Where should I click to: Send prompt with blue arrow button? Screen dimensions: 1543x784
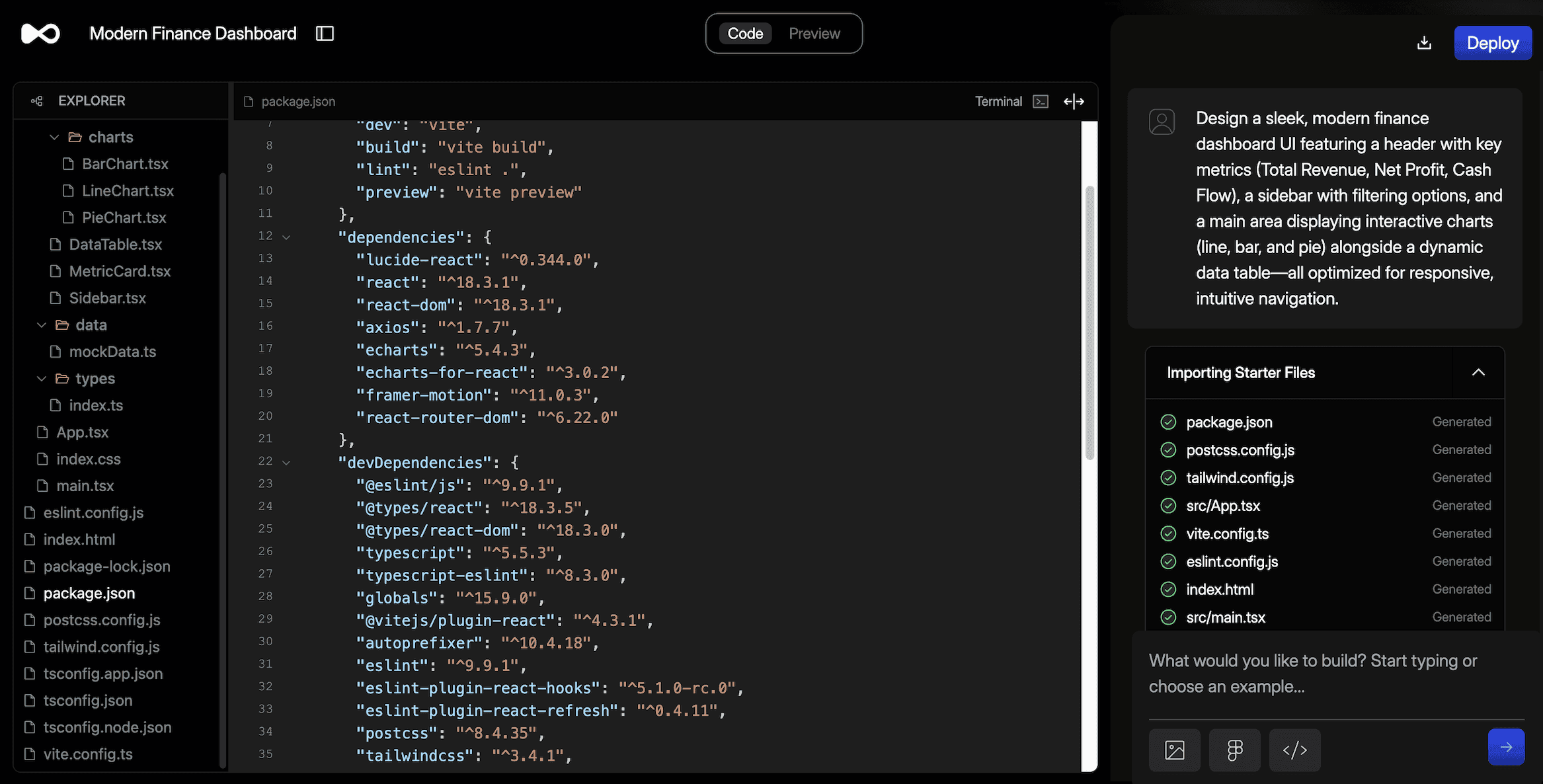pos(1506,747)
